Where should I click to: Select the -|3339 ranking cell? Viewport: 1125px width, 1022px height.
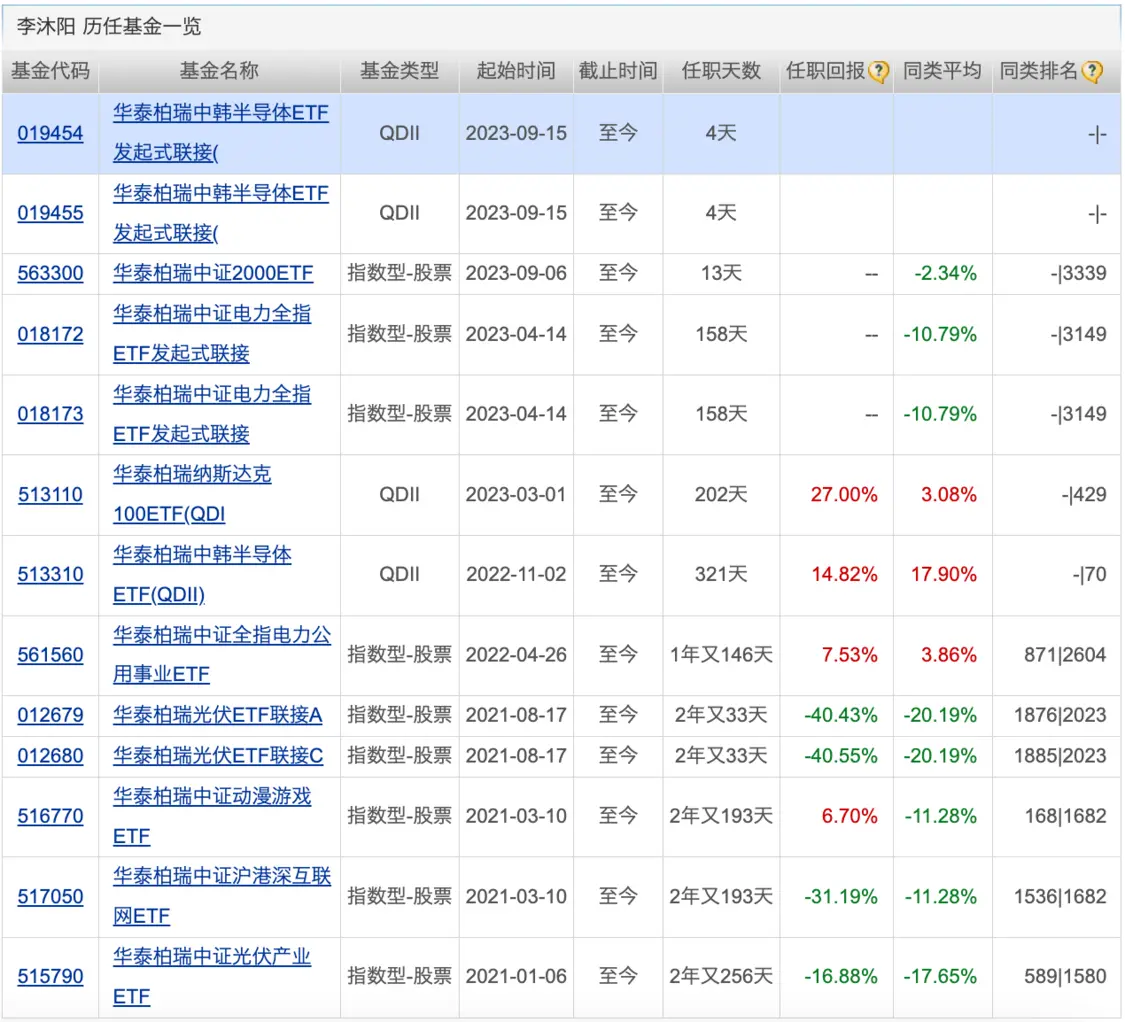pos(1078,273)
